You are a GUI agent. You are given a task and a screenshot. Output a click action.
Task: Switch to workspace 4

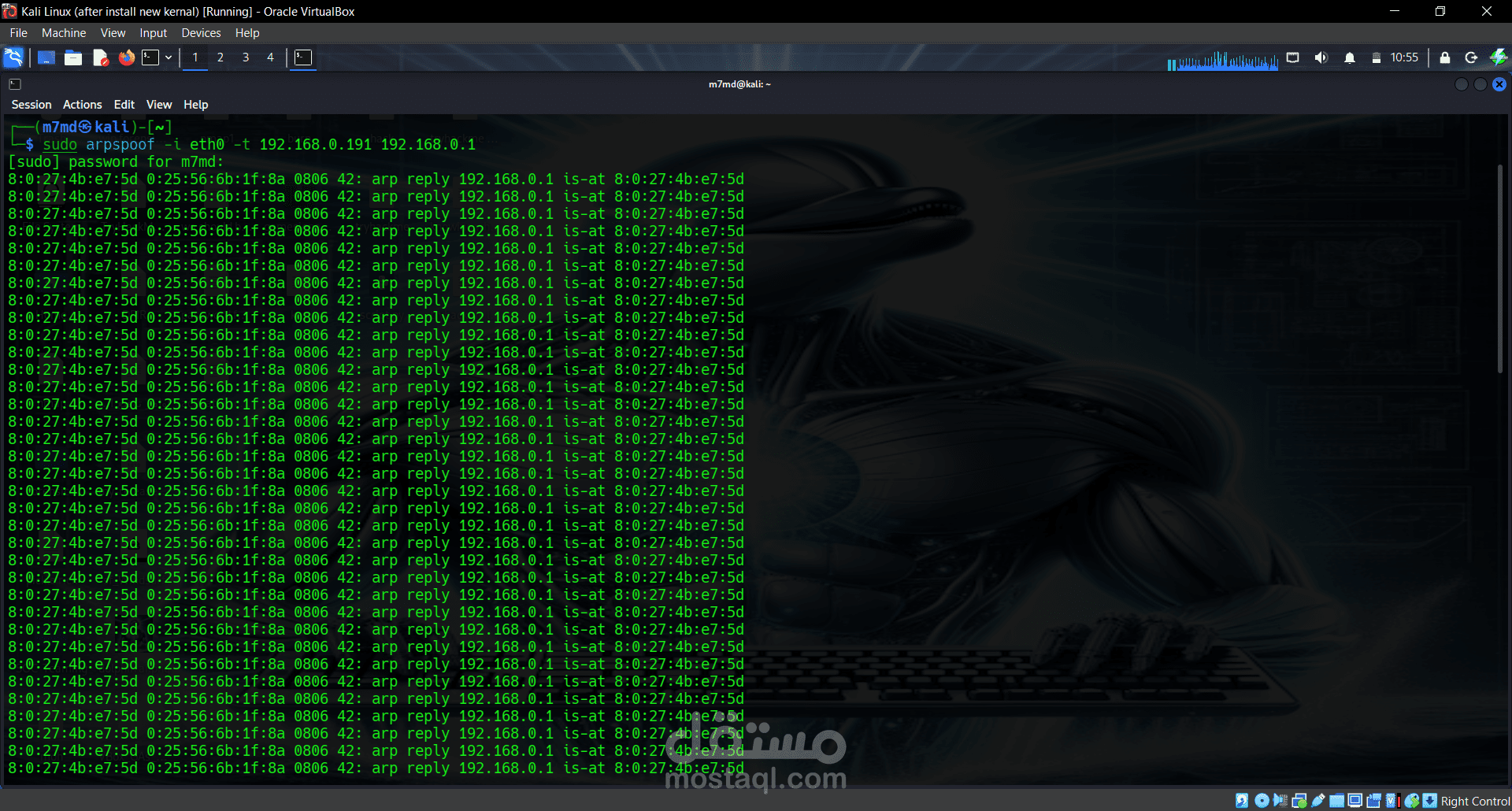(x=270, y=57)
